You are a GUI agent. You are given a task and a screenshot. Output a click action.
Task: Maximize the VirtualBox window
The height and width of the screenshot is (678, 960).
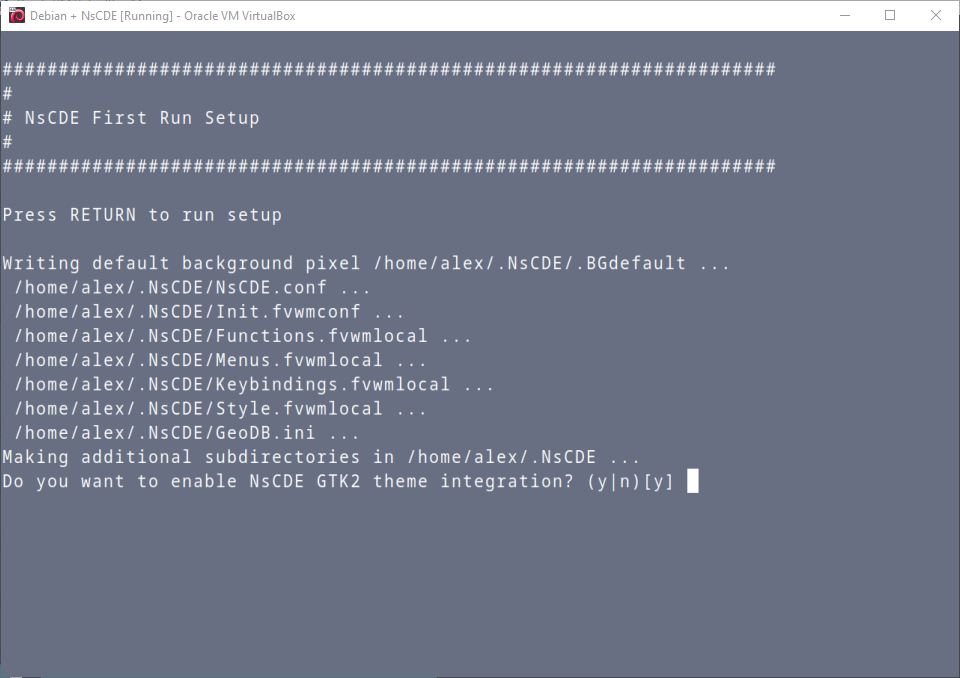pos(890,15)
